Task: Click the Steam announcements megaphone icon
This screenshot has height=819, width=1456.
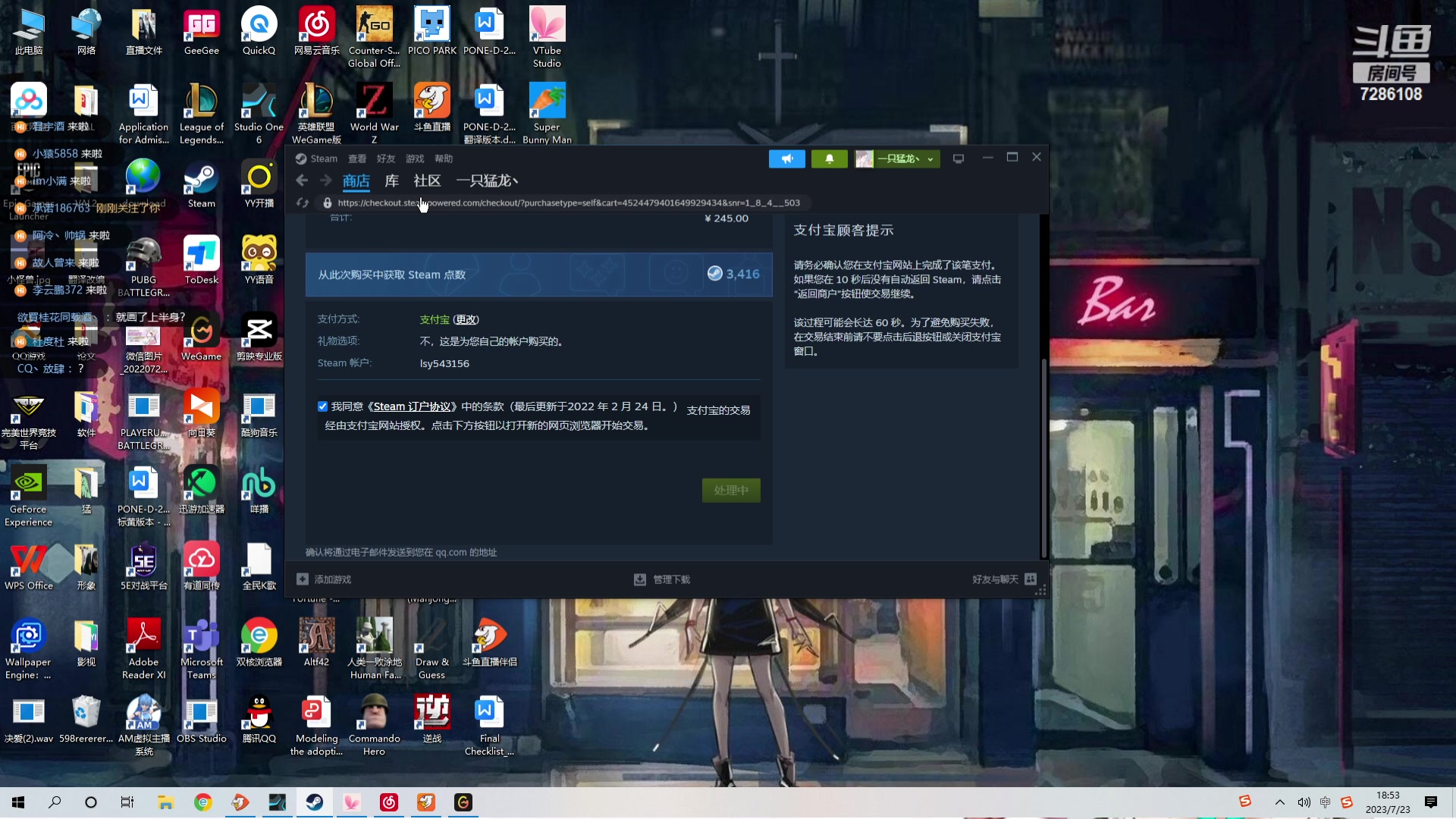Action: tap(786, 158)
